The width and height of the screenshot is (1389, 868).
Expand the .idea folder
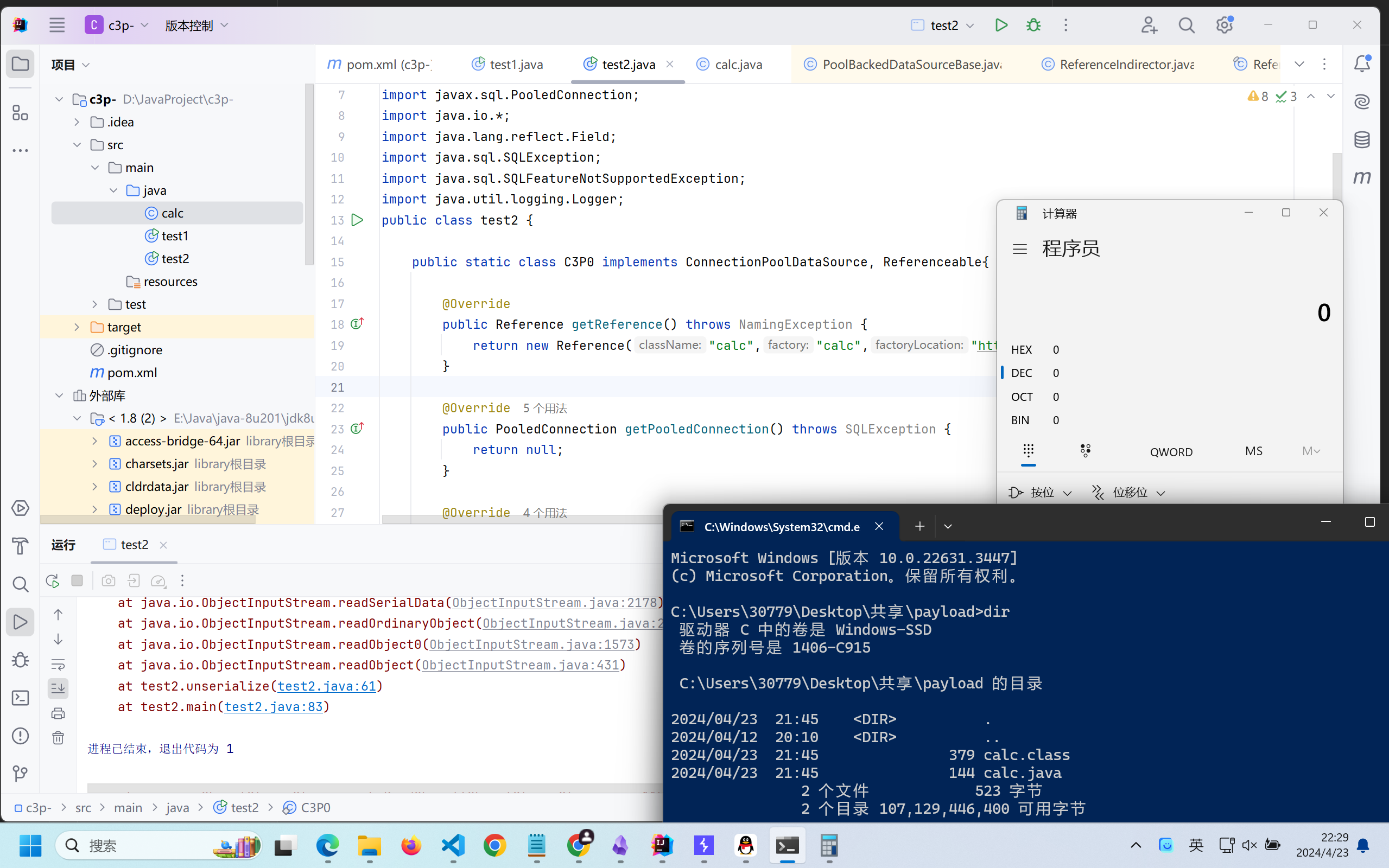[x=78, y=122]
